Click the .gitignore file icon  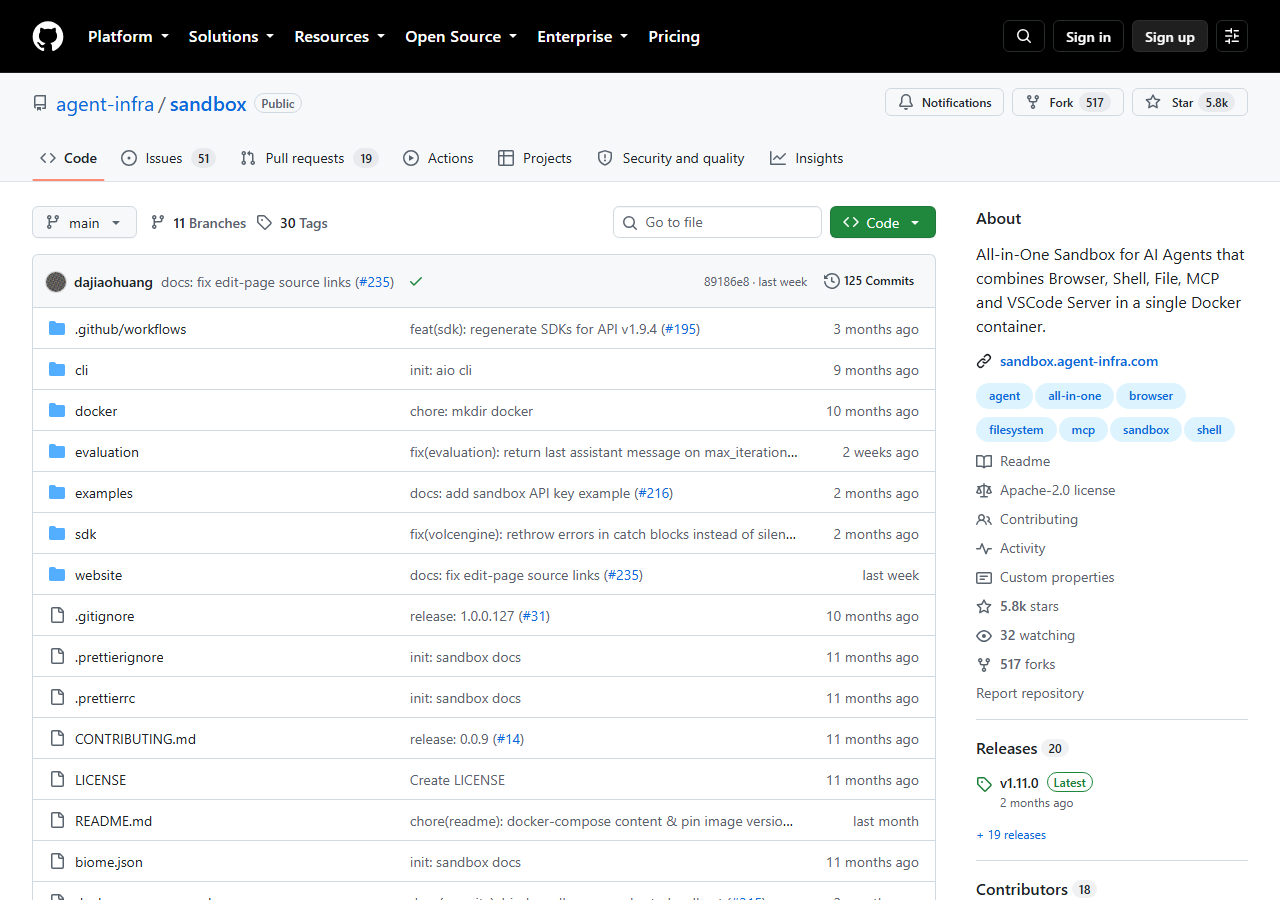pos(57,616)
